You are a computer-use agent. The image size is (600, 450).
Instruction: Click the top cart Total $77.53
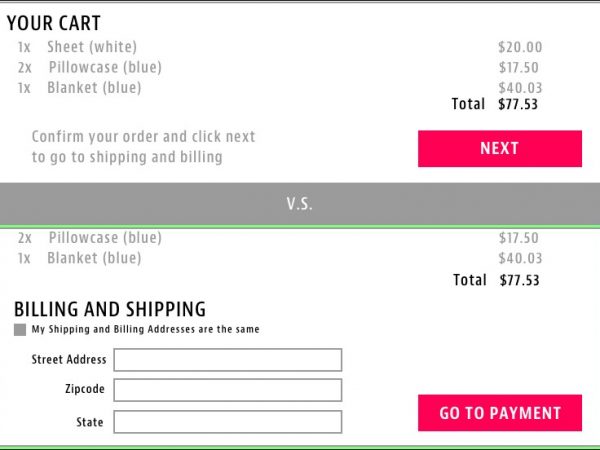pos(495,103)
